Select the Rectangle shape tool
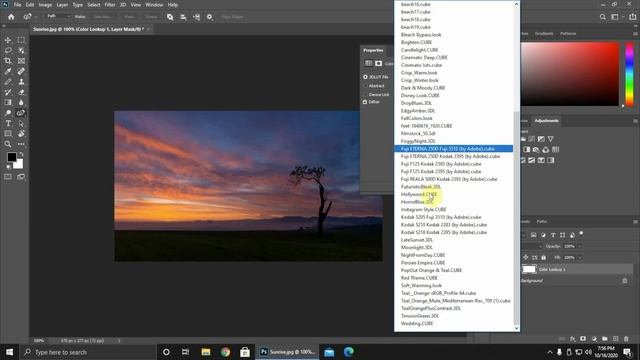 tap(8, 134)
